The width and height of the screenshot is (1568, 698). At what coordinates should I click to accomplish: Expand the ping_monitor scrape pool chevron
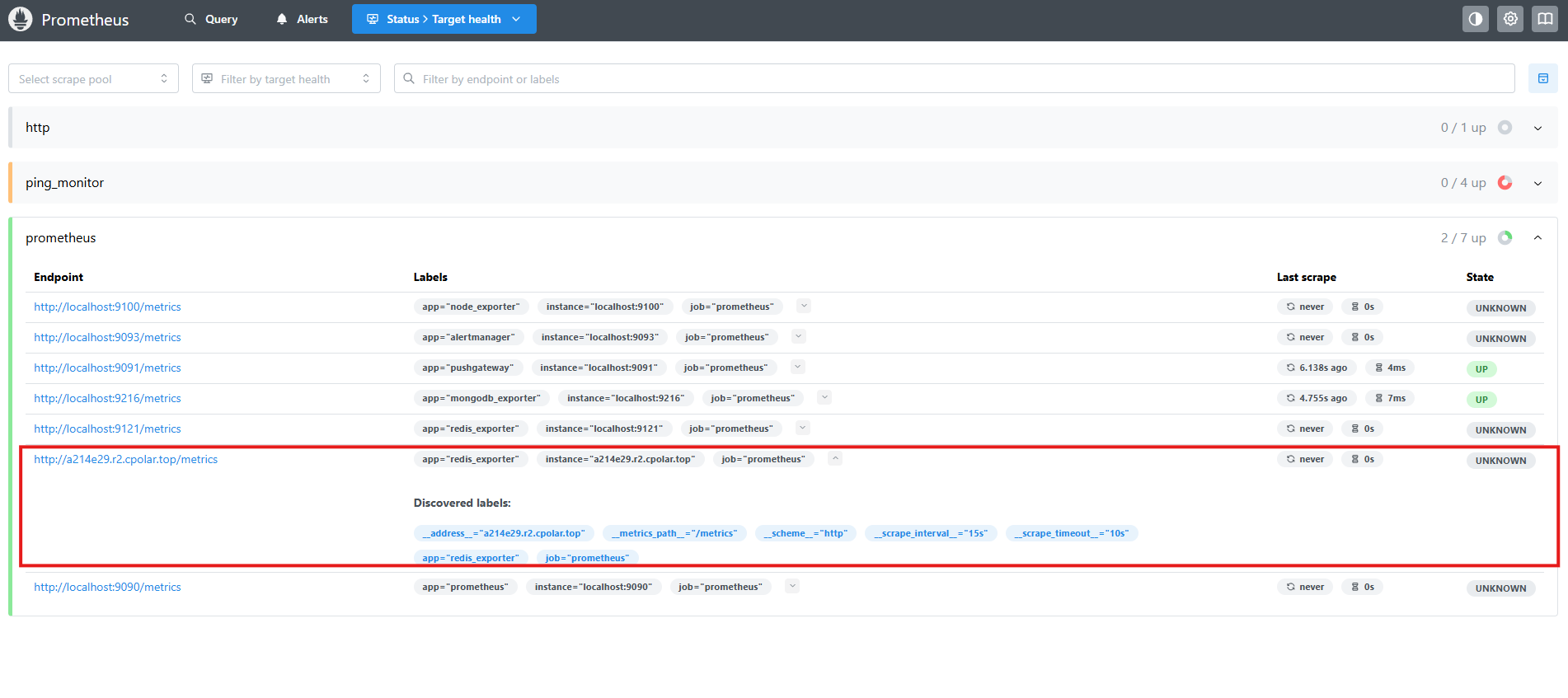pyautogui.click(x=1538, y=183)
